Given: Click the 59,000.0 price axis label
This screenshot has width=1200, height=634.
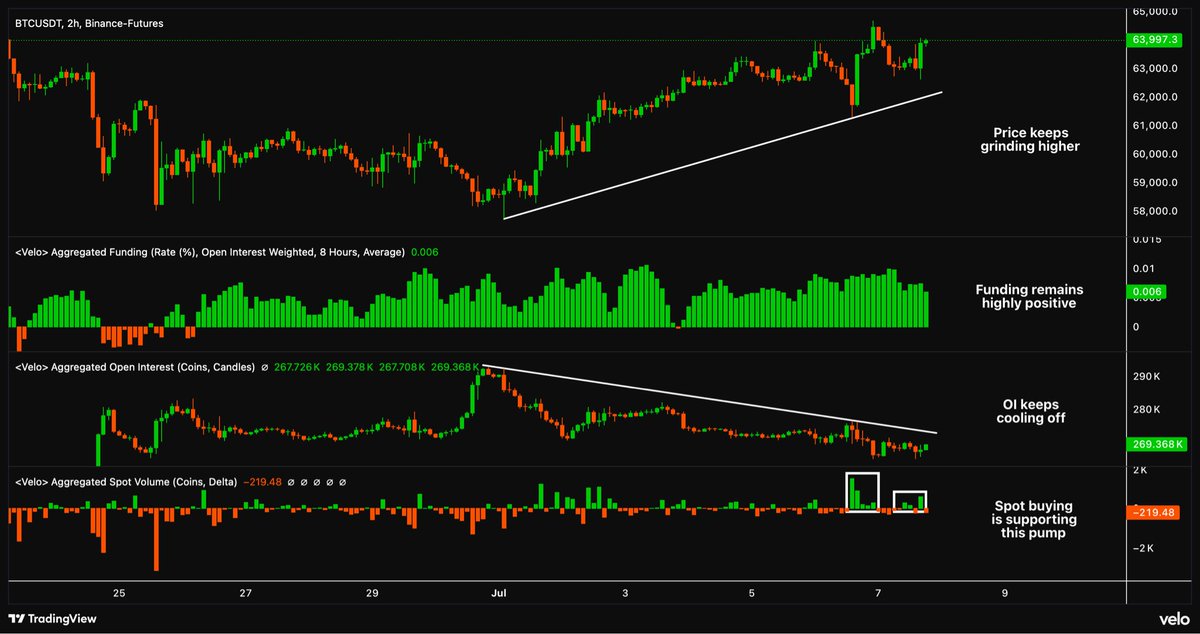Looking at the screenshot, I should point(1157,183).
